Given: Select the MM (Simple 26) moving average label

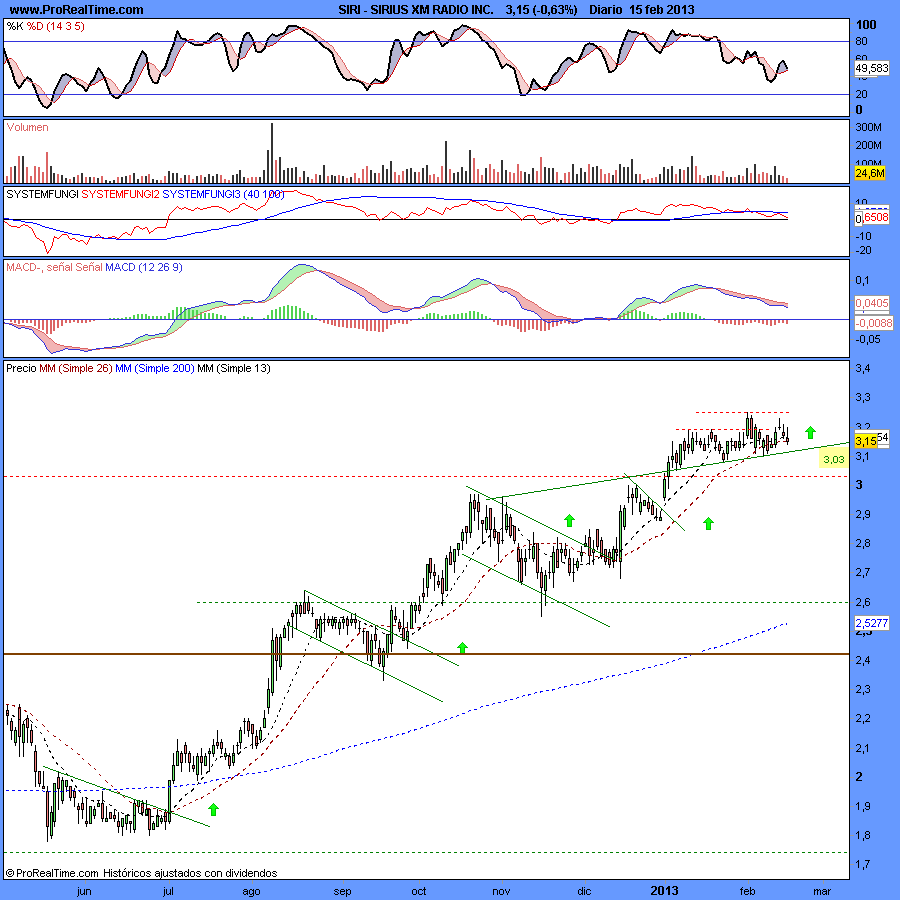Looking at the screenshot, I should (x=76, y=368).
